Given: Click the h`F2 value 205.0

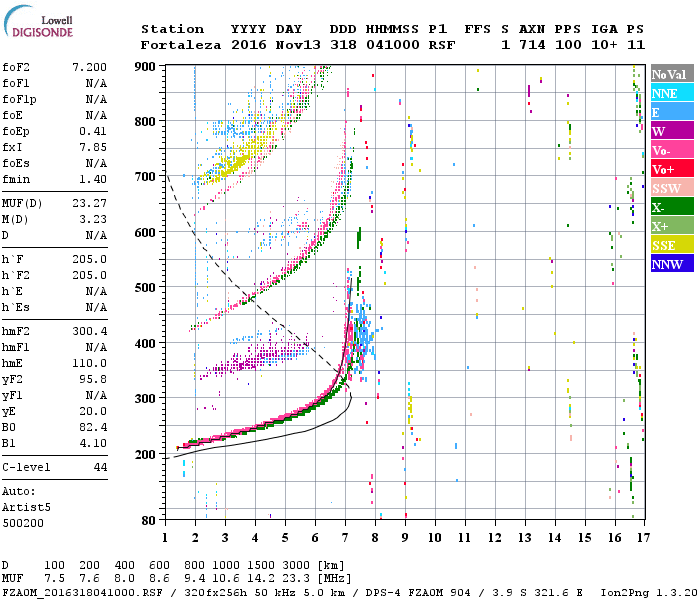Looking at the screenshot, I should point(89,275).
